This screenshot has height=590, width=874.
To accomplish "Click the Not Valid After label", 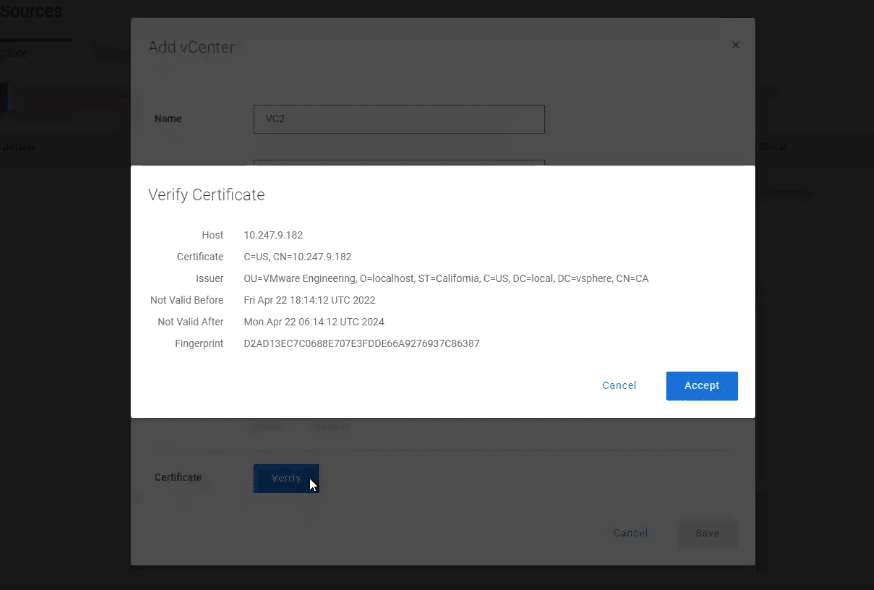I will coord(190,322).
